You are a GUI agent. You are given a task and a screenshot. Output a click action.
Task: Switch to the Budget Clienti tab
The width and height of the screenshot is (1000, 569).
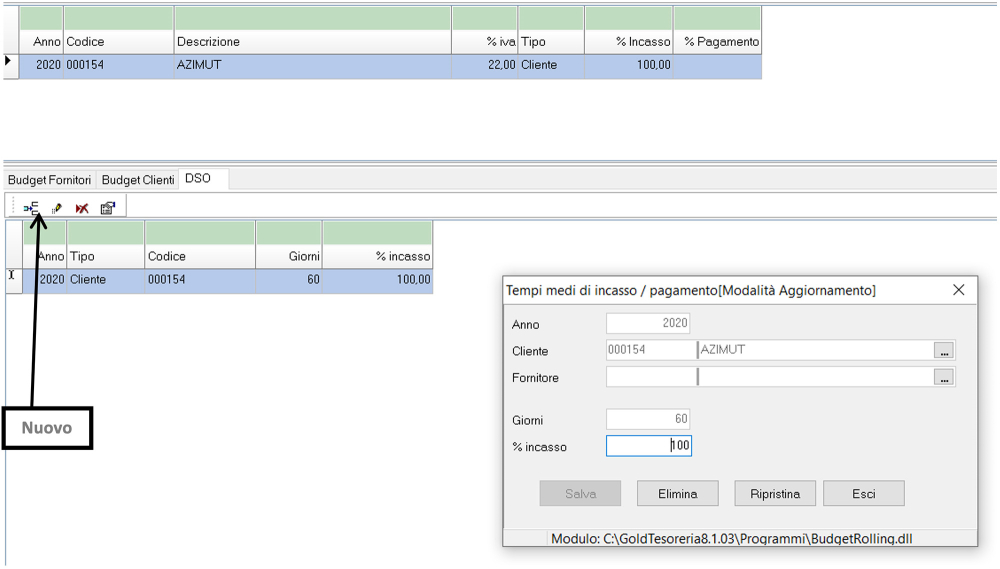(138, 180)
